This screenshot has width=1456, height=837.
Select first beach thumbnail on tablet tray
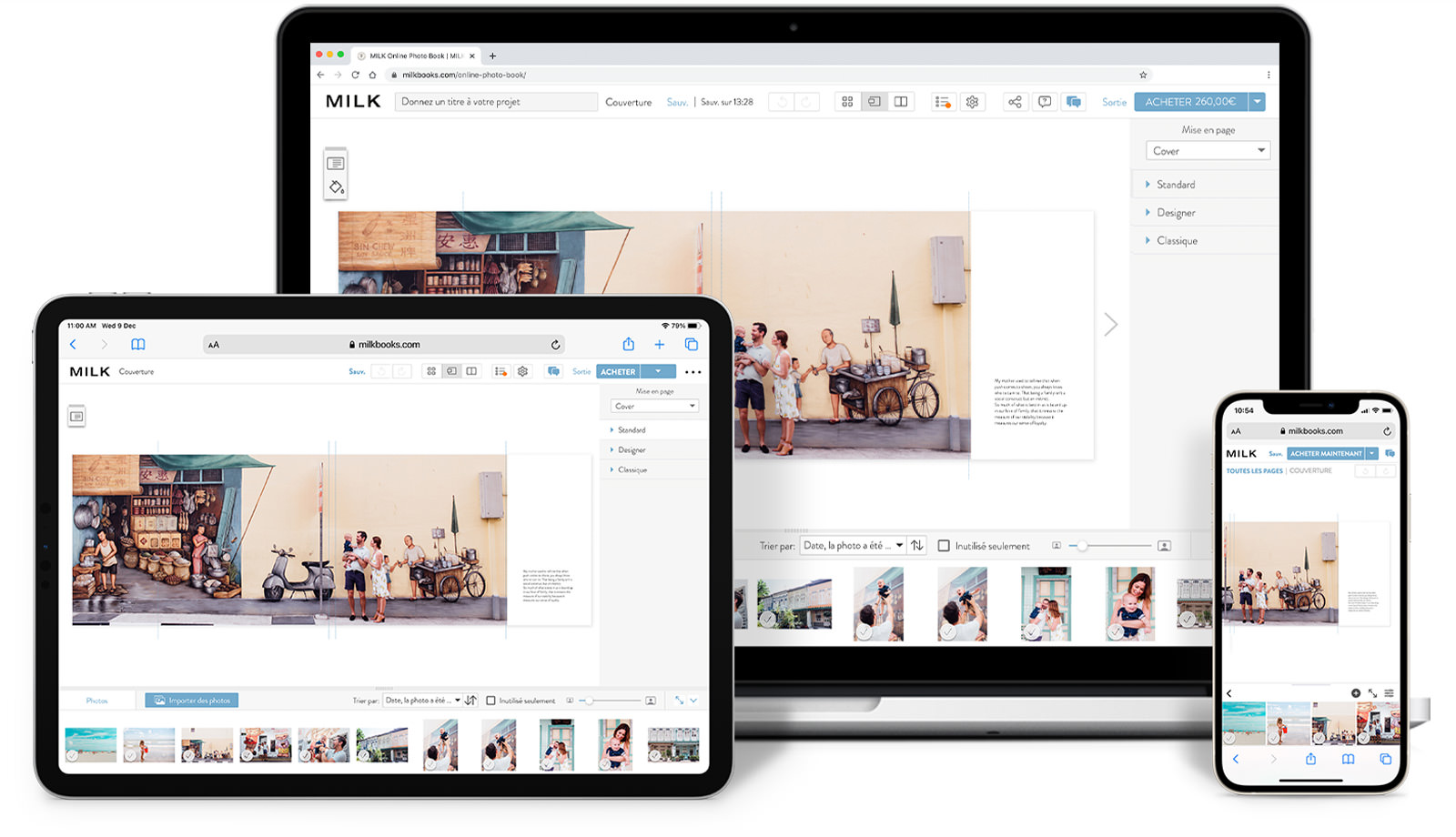tap(91, 745)
